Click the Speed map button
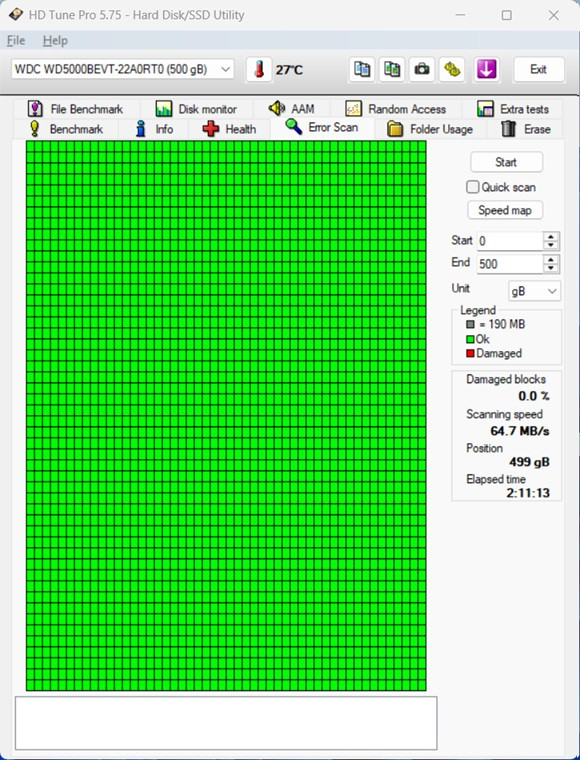Image resolution: width=580 pixels, height=760 pixels. tap(504, 210)
